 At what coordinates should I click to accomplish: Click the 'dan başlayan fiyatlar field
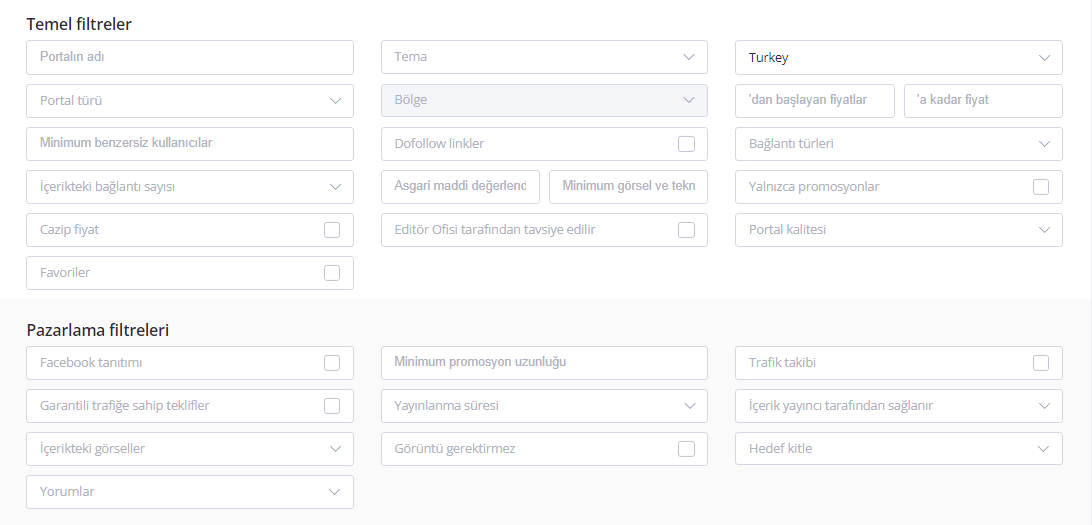click(815, 101)
